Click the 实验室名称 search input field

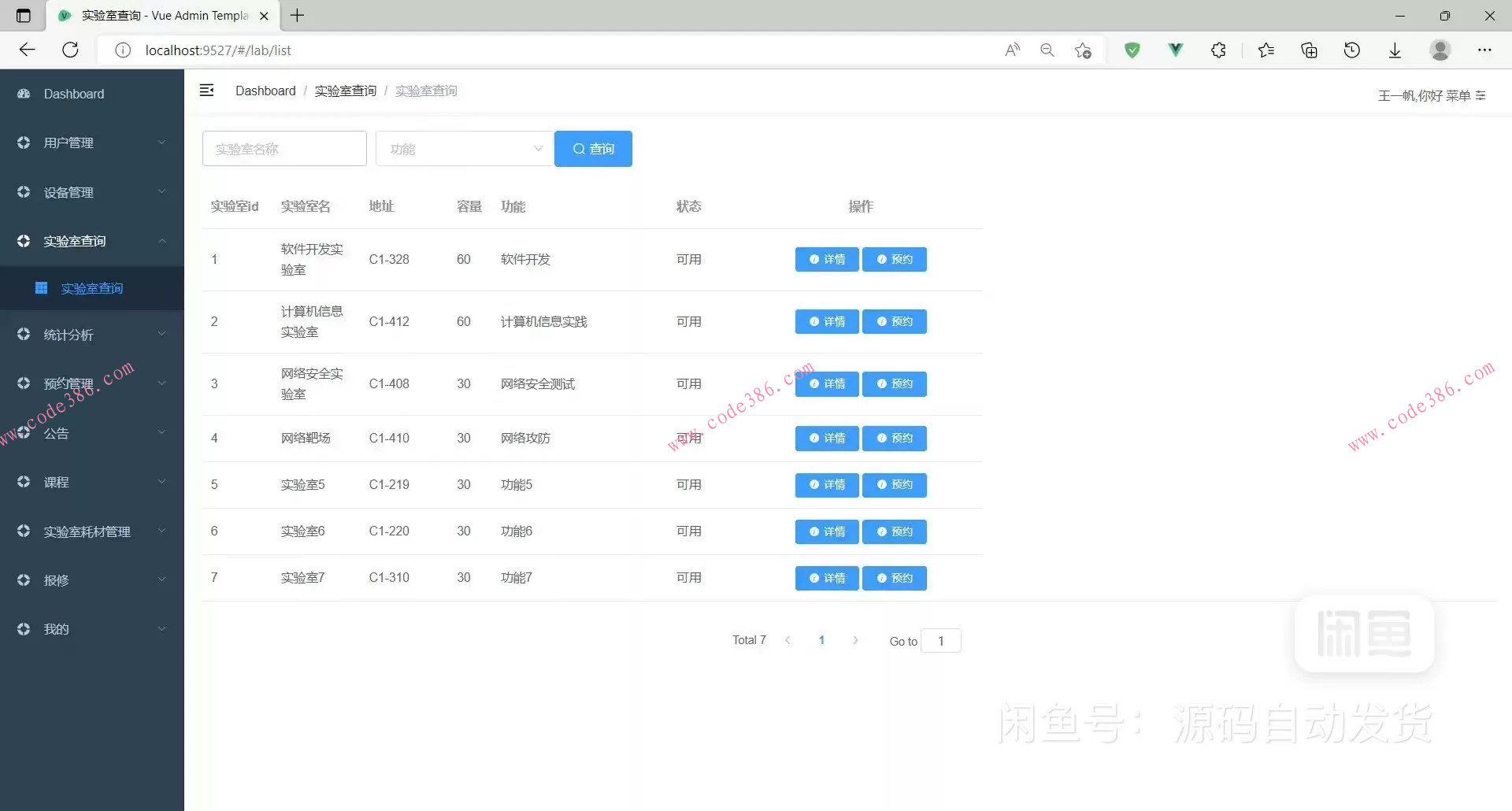(x=283, y=148)
